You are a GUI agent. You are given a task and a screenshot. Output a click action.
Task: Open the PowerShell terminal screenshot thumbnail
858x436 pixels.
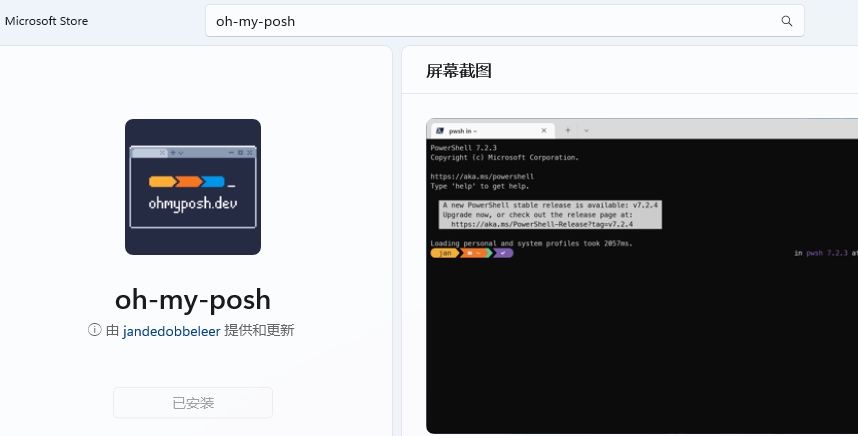pos(642,276)
